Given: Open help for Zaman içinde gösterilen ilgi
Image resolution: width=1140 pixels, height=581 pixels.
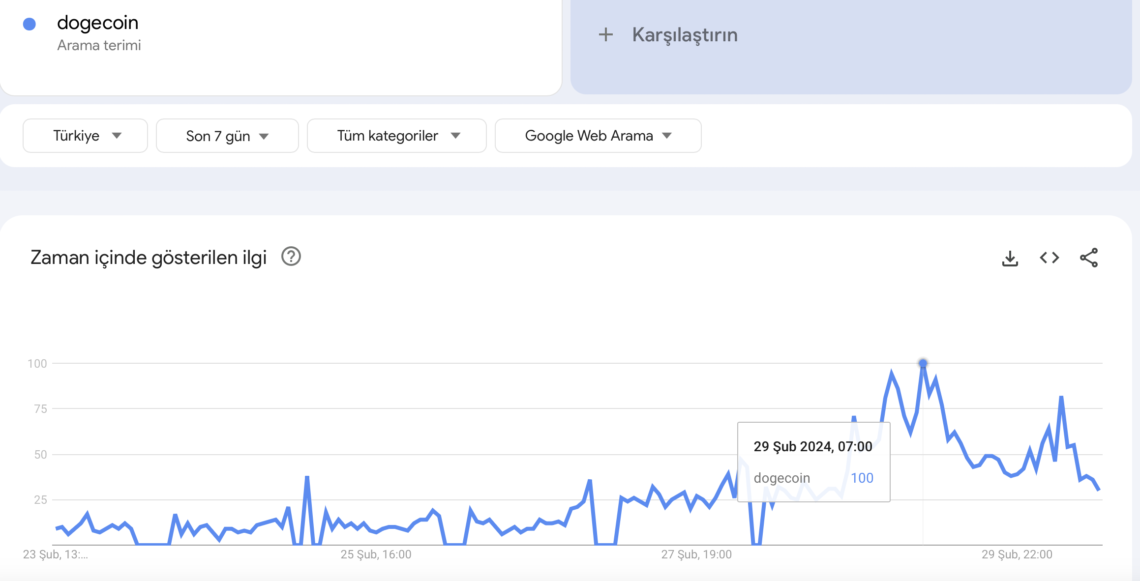Looking at the screenshot, I should click(x=291, y=256).
